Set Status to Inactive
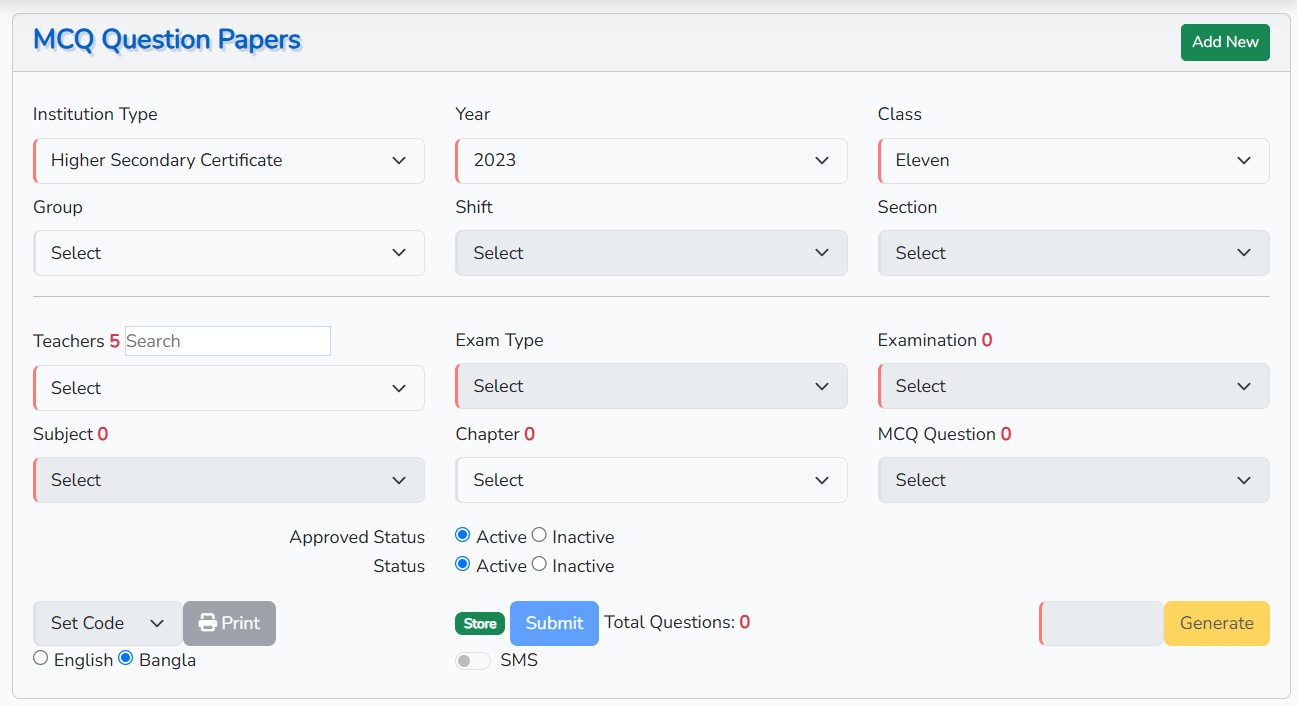The height and width of the screenshot is (706, 1297). (540, 564)
